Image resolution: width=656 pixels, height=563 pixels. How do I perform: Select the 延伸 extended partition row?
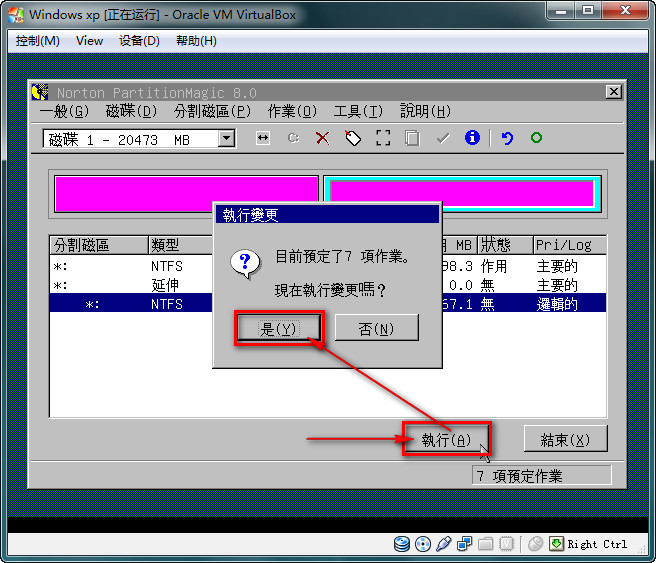tap(328, 285)
